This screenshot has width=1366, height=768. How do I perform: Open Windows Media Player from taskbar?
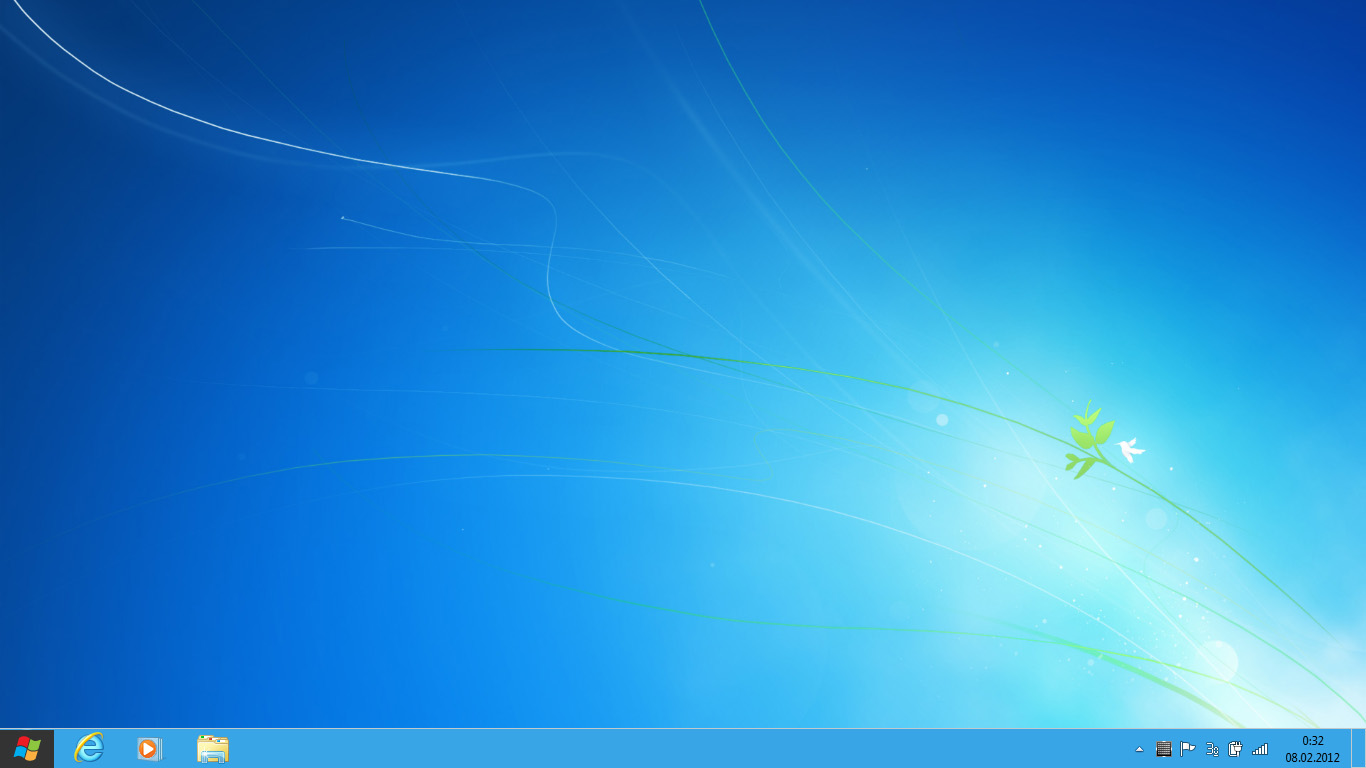pos(149,748)
